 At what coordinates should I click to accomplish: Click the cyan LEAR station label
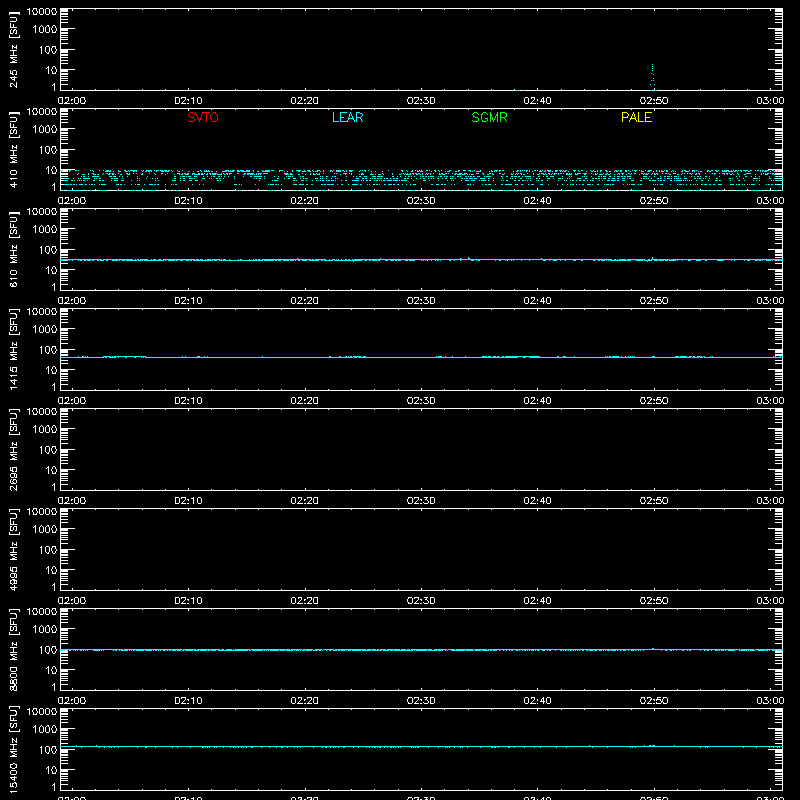coord(347,117)
